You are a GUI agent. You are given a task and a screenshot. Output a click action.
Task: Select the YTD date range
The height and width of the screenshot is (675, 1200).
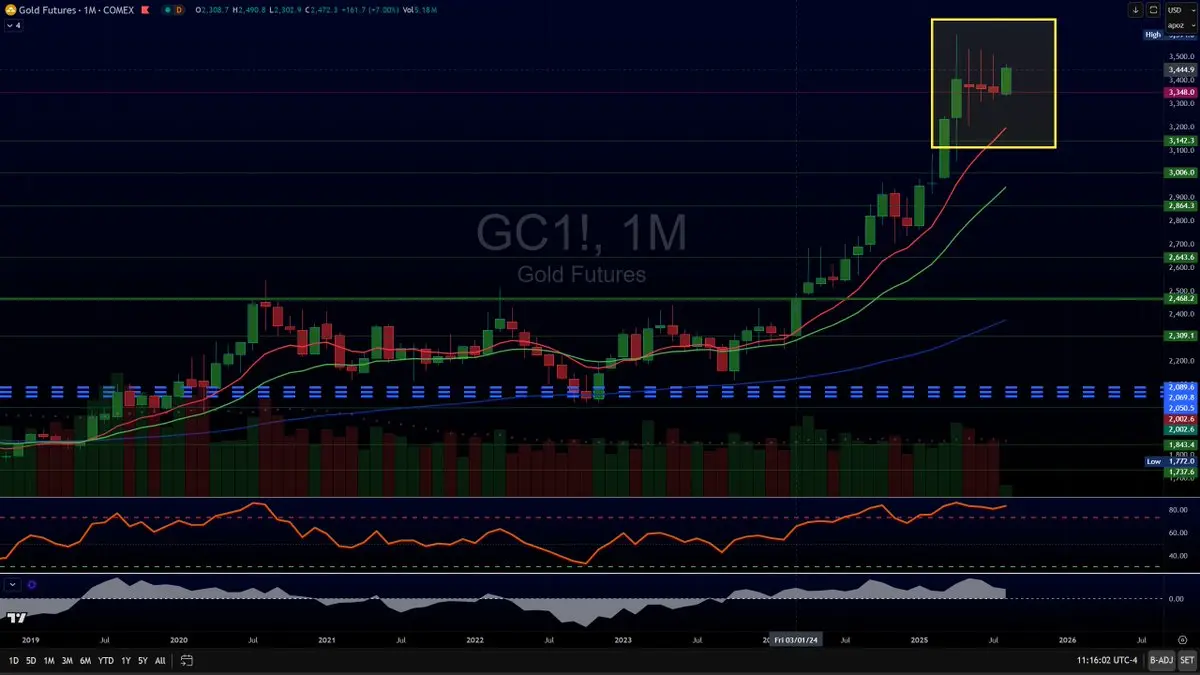point(106,660)
